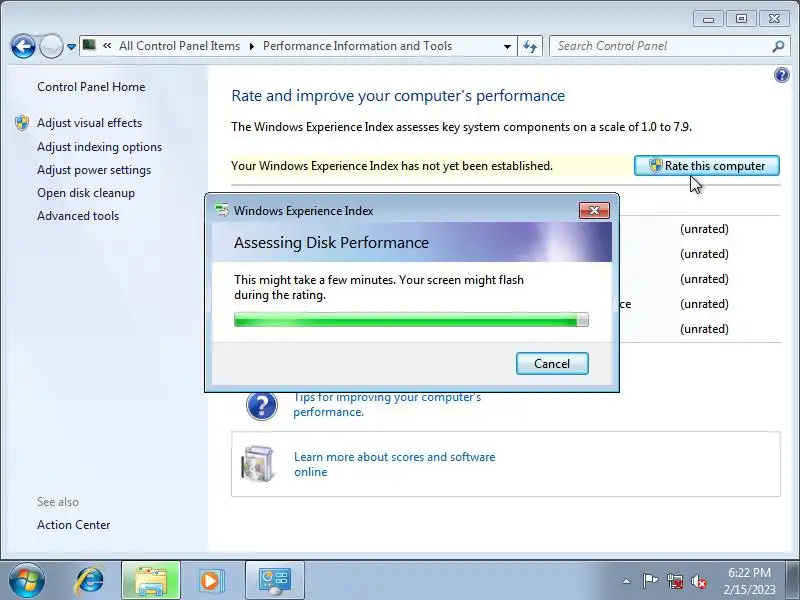The image size is (800, 600).
Task: Launch Windows Media Player from the taskbar
Action: 210,581
